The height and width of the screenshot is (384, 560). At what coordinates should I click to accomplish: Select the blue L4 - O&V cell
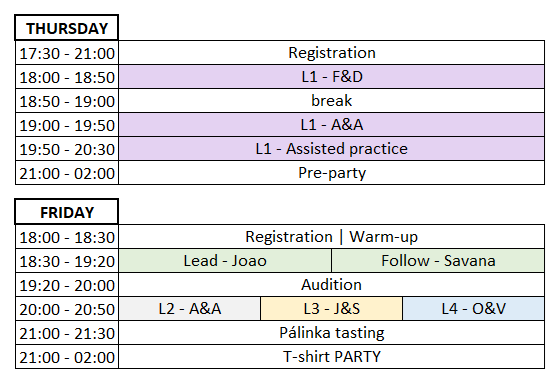(474, 309)
